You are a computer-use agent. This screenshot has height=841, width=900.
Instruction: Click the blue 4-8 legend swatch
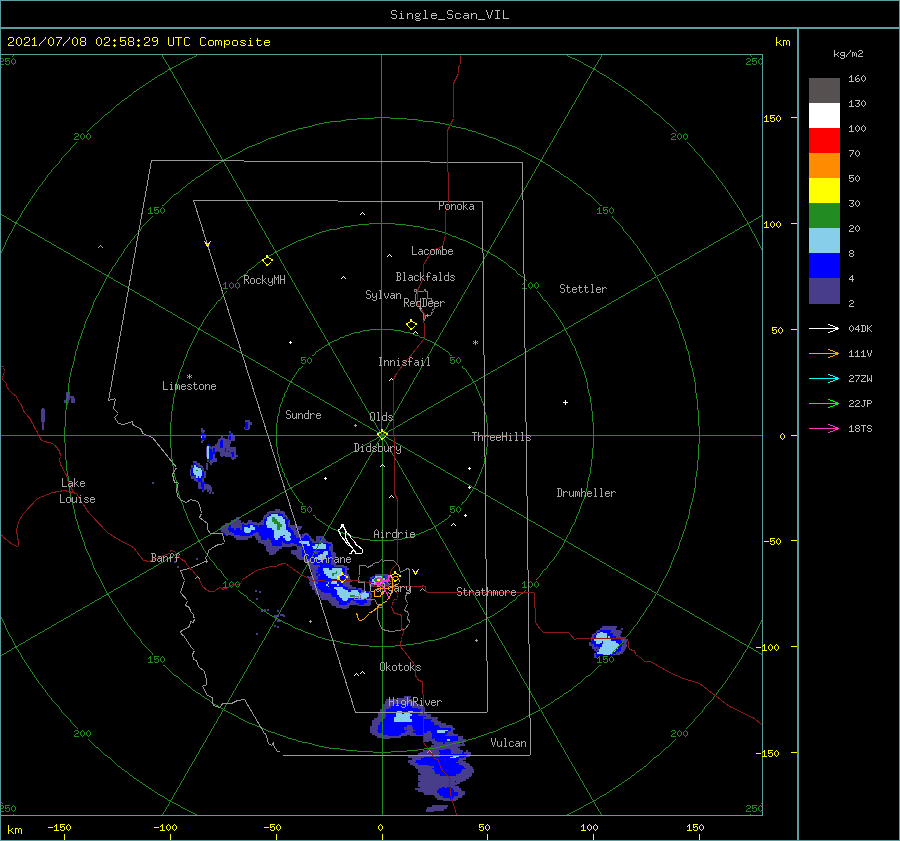pyautogui.click(x=824, y=265)
